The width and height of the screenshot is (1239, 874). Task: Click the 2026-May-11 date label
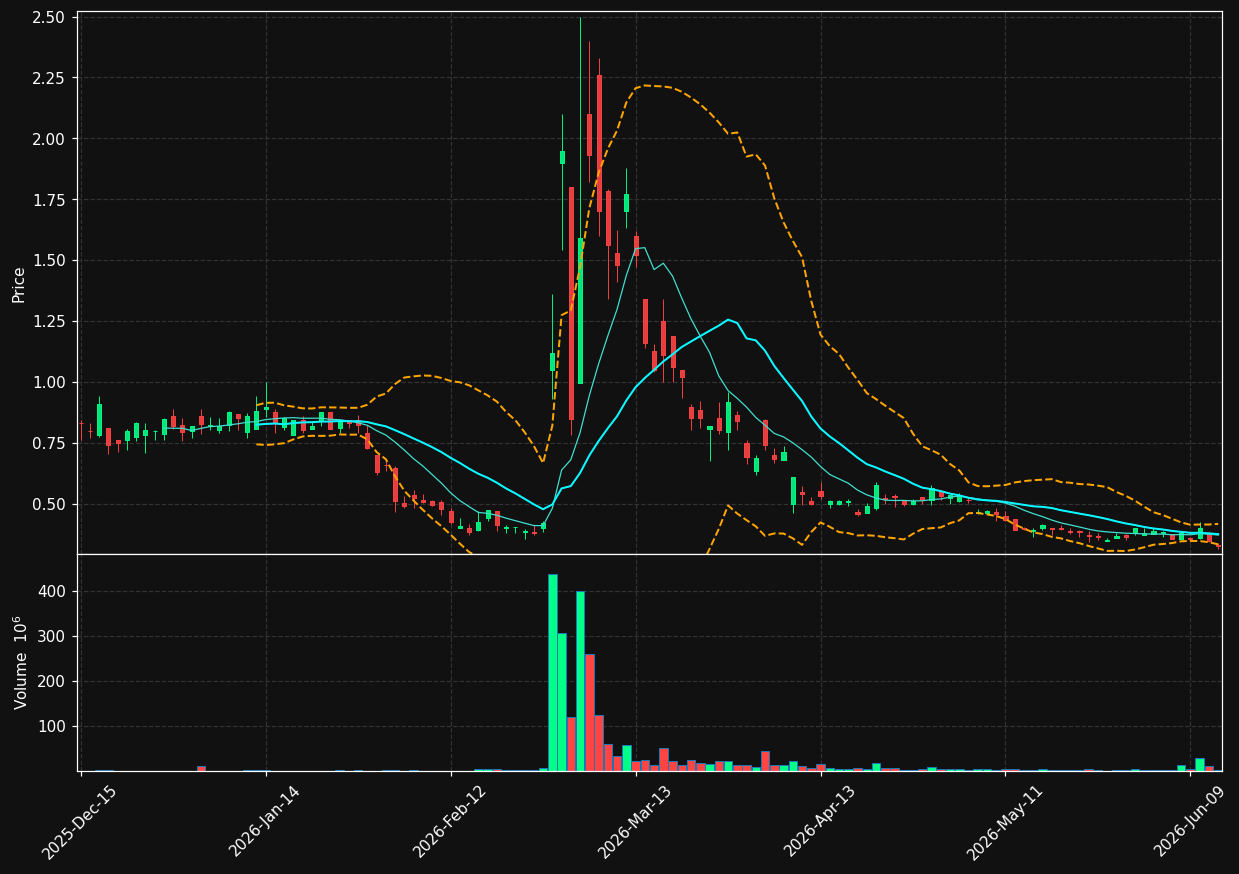pos(1004,822)
